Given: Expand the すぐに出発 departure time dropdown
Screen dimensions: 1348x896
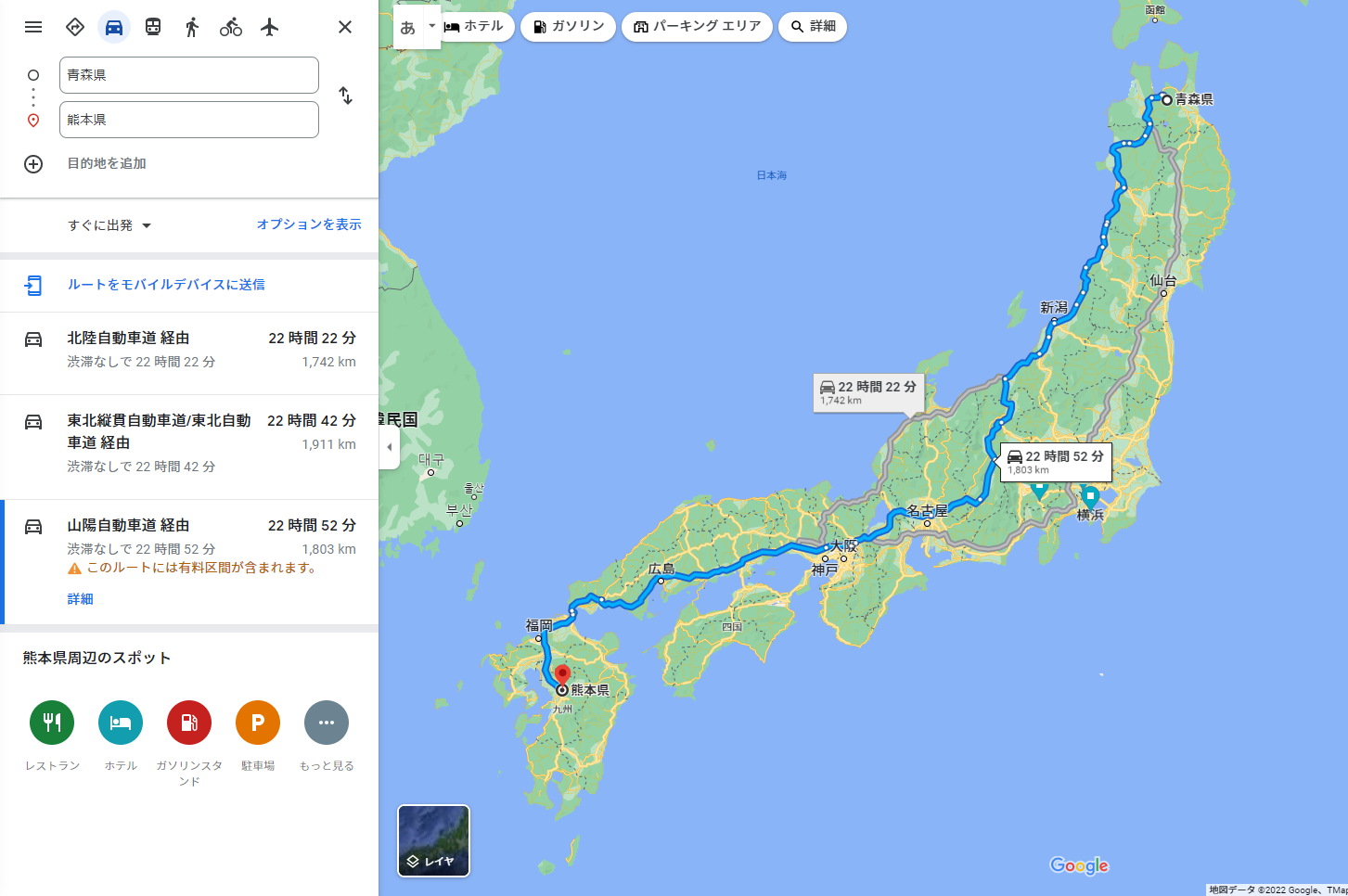Looking at the screenshot, I should 109,225.
